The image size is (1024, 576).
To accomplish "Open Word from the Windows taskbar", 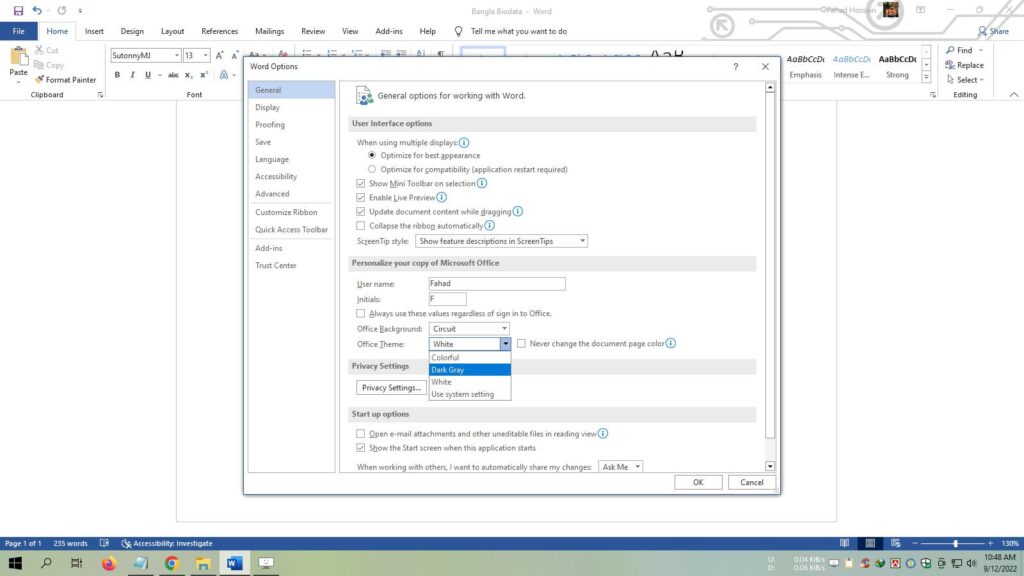I will 234,563.
